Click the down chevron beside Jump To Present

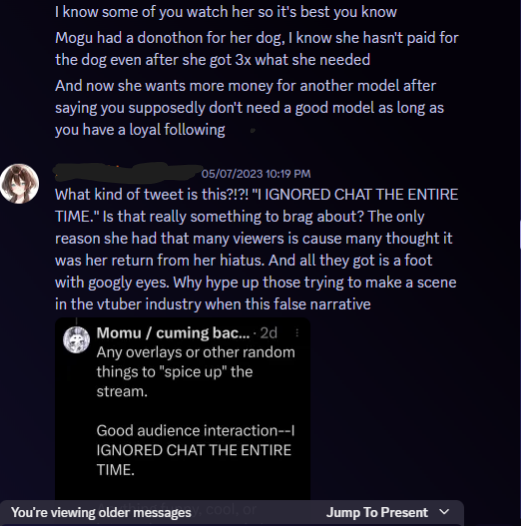444,512
